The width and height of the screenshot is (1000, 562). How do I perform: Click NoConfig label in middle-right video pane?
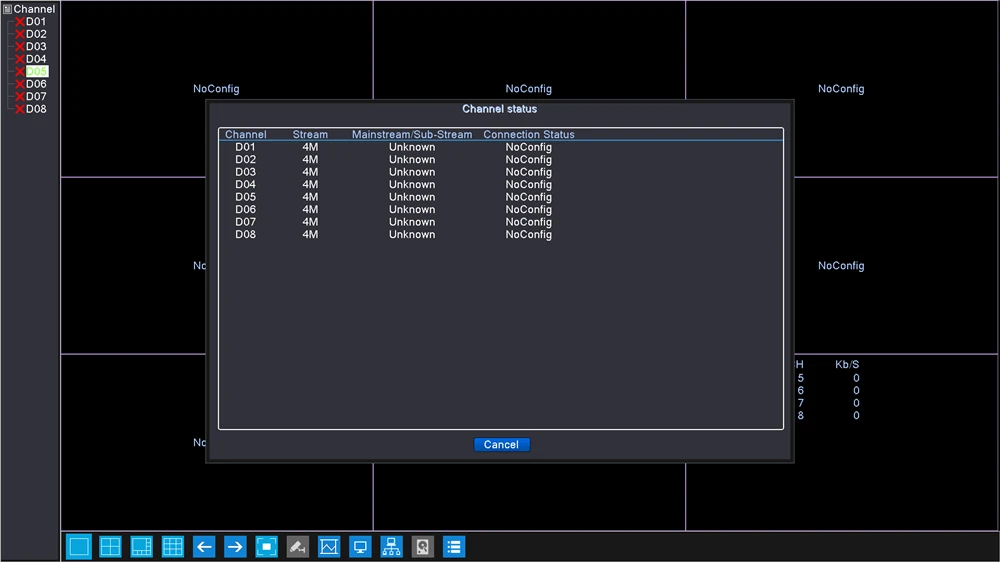coord(841,265)
